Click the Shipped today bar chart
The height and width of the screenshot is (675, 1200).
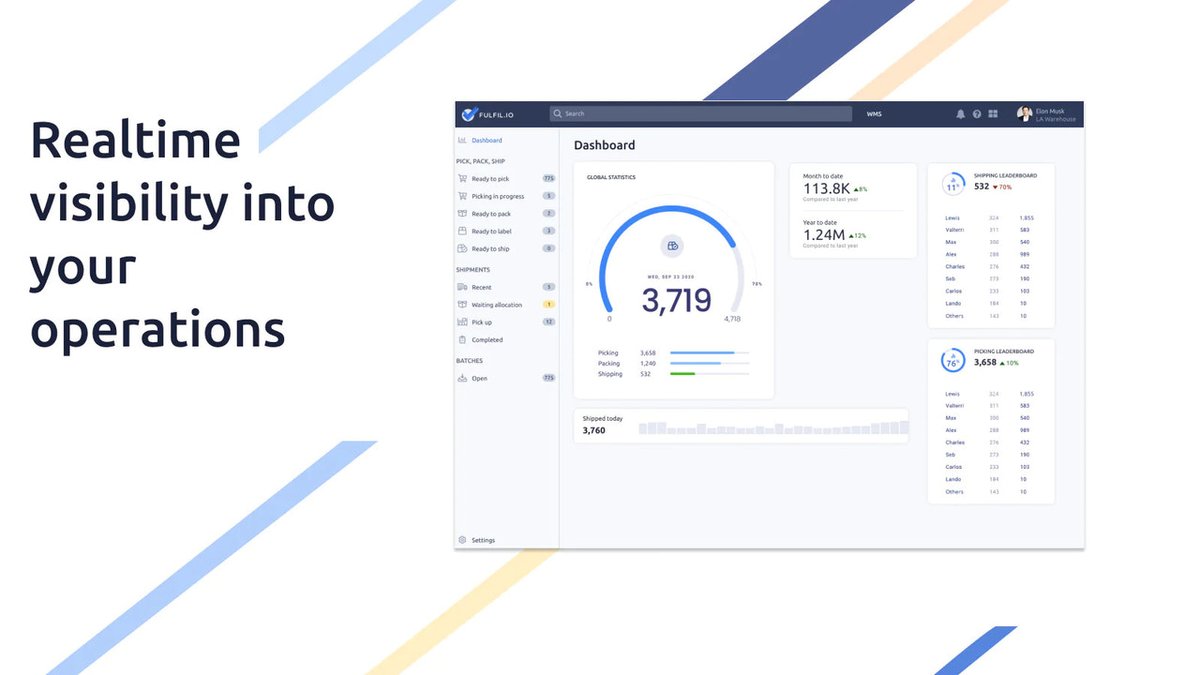pos(773,427)
